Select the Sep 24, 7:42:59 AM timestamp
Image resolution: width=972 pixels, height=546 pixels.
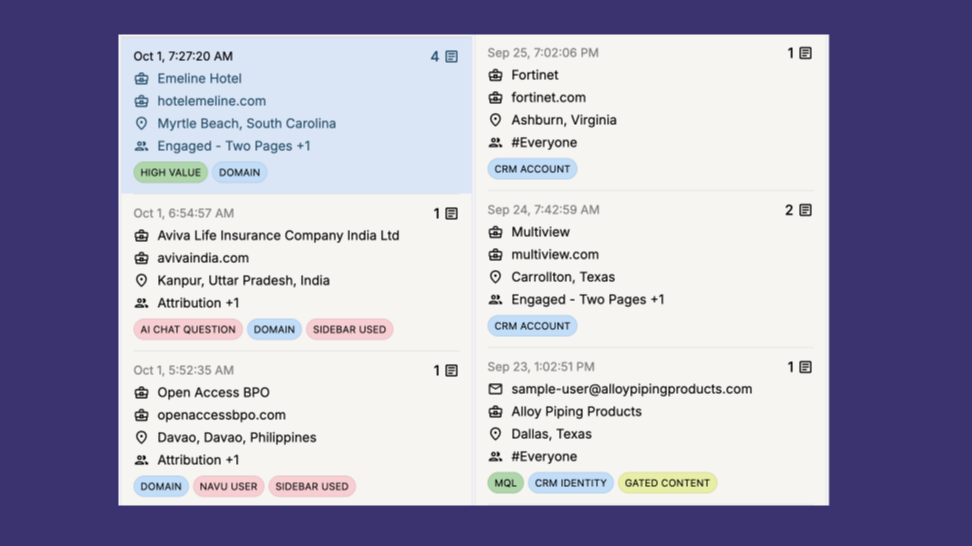click(543, 210)
